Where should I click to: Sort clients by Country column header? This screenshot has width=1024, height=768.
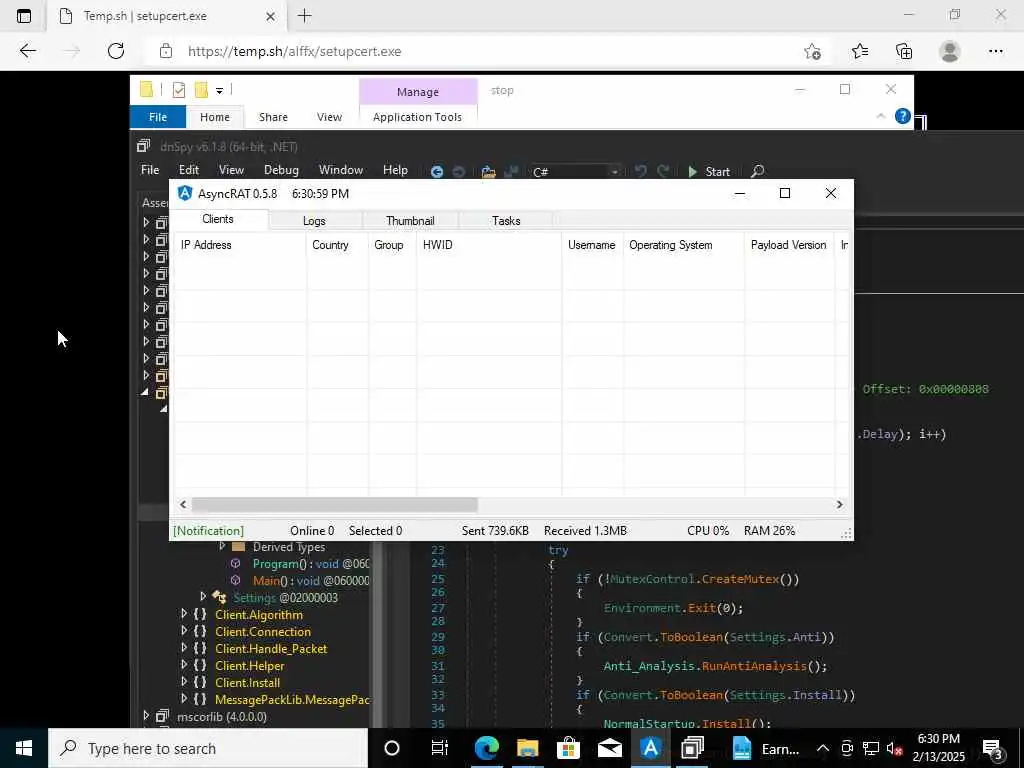(x=337, y=245)
